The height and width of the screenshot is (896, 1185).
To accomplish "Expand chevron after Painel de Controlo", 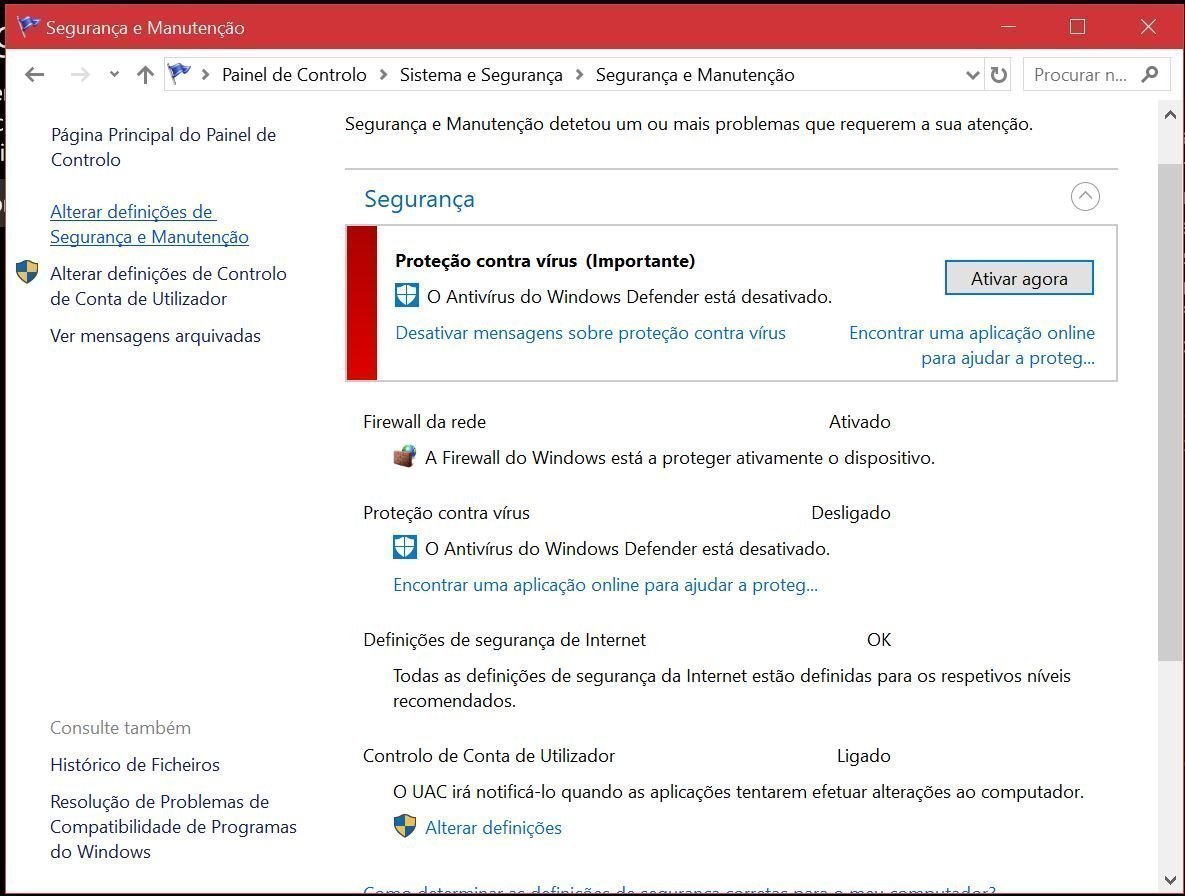I will (383, 75).
